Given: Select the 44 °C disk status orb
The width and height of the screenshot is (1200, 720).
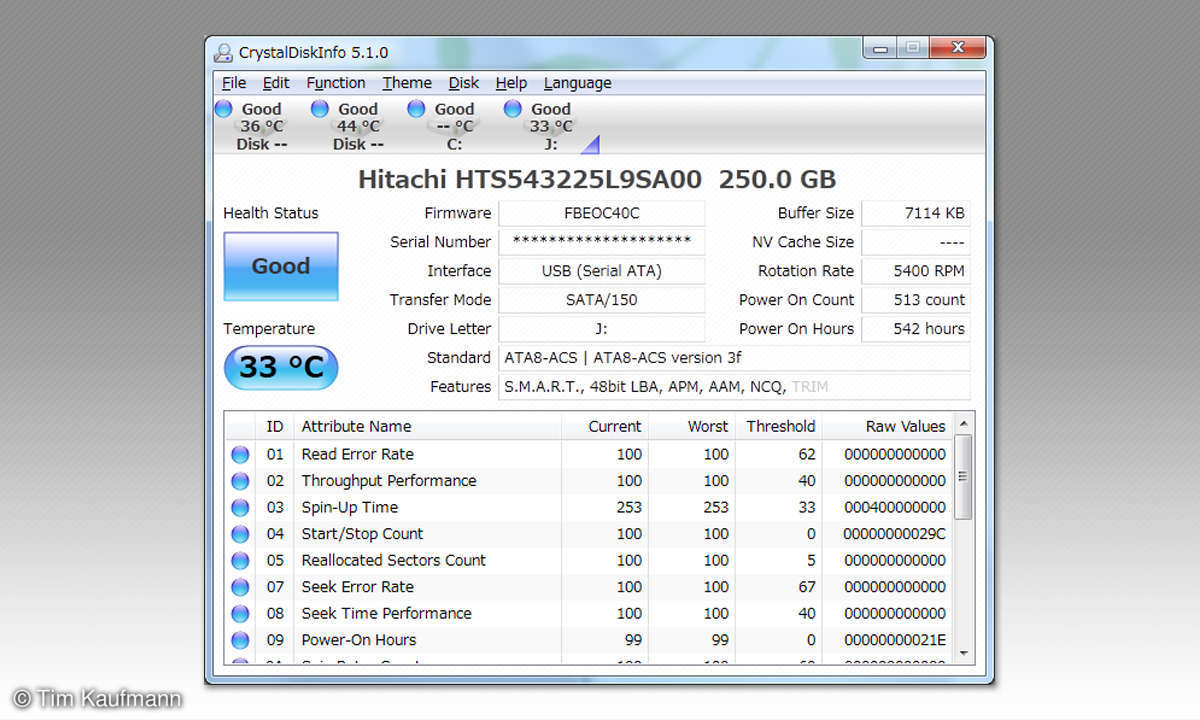Looking at the screenshot, I should pos(320,108).
